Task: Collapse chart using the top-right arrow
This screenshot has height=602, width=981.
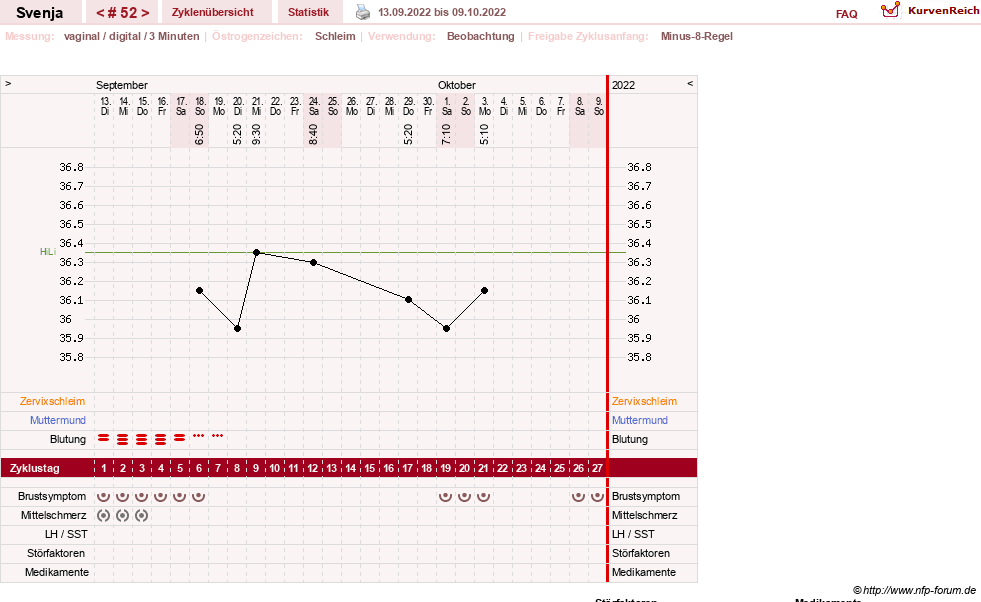Action: click(690, 83)
